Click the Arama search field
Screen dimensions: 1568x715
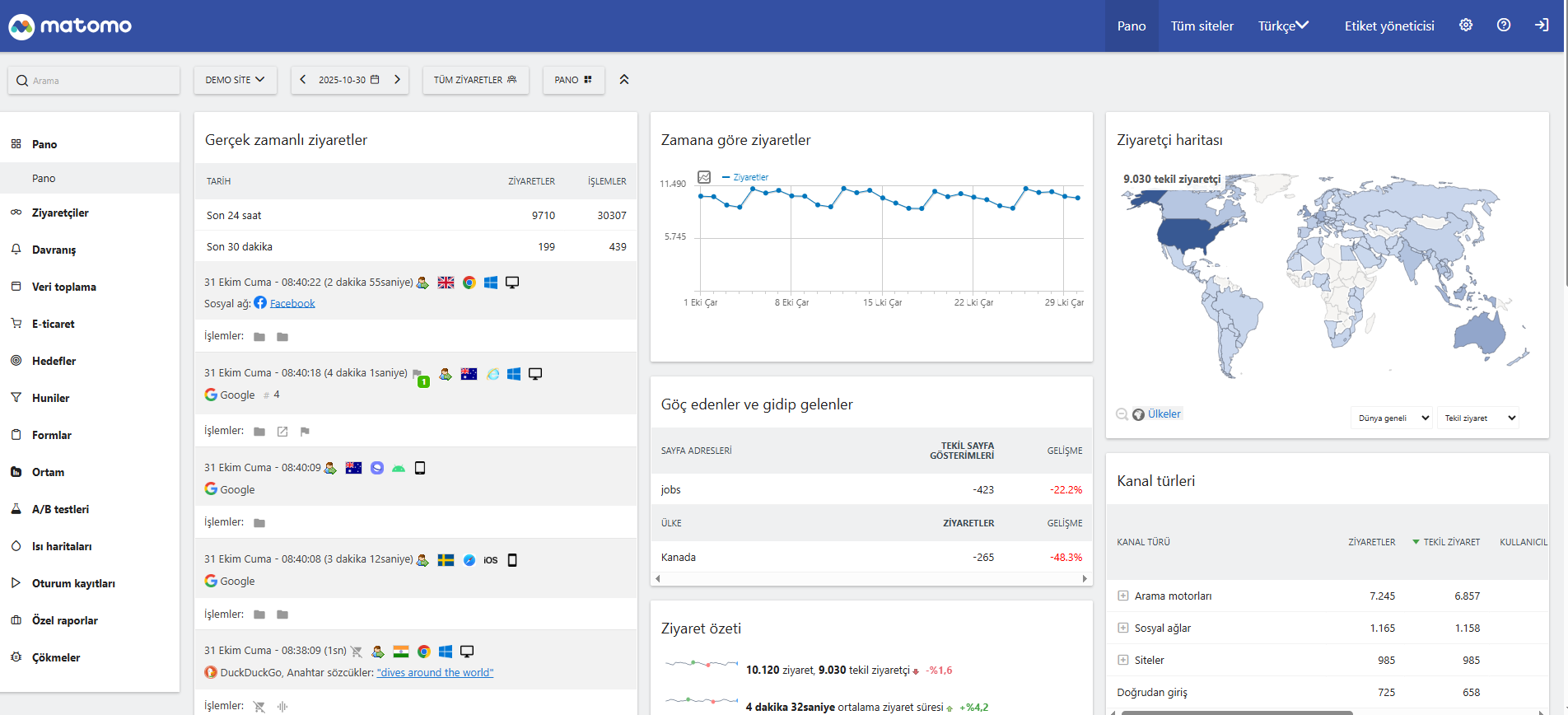[94, 81]
